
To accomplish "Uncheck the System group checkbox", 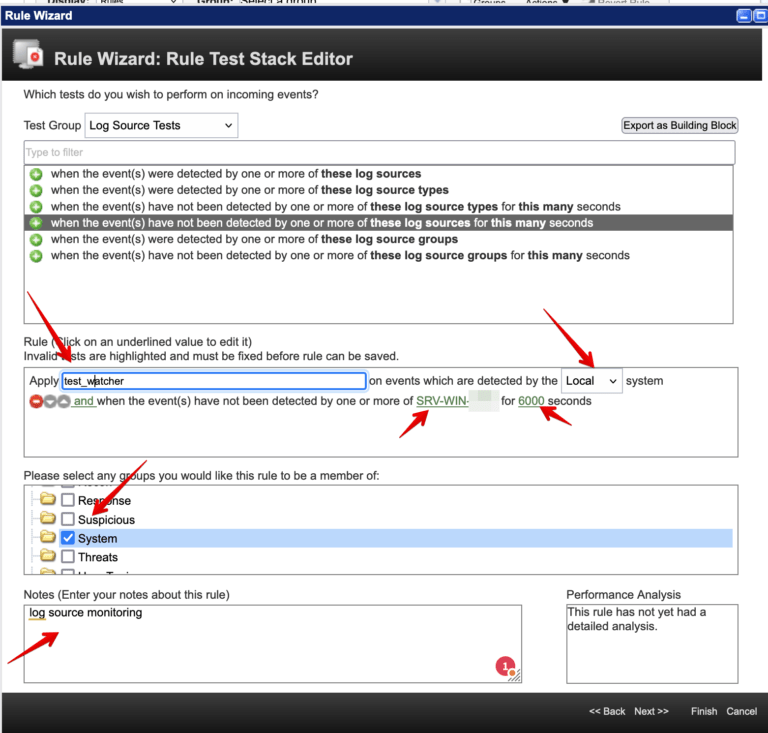I will 68,538.
